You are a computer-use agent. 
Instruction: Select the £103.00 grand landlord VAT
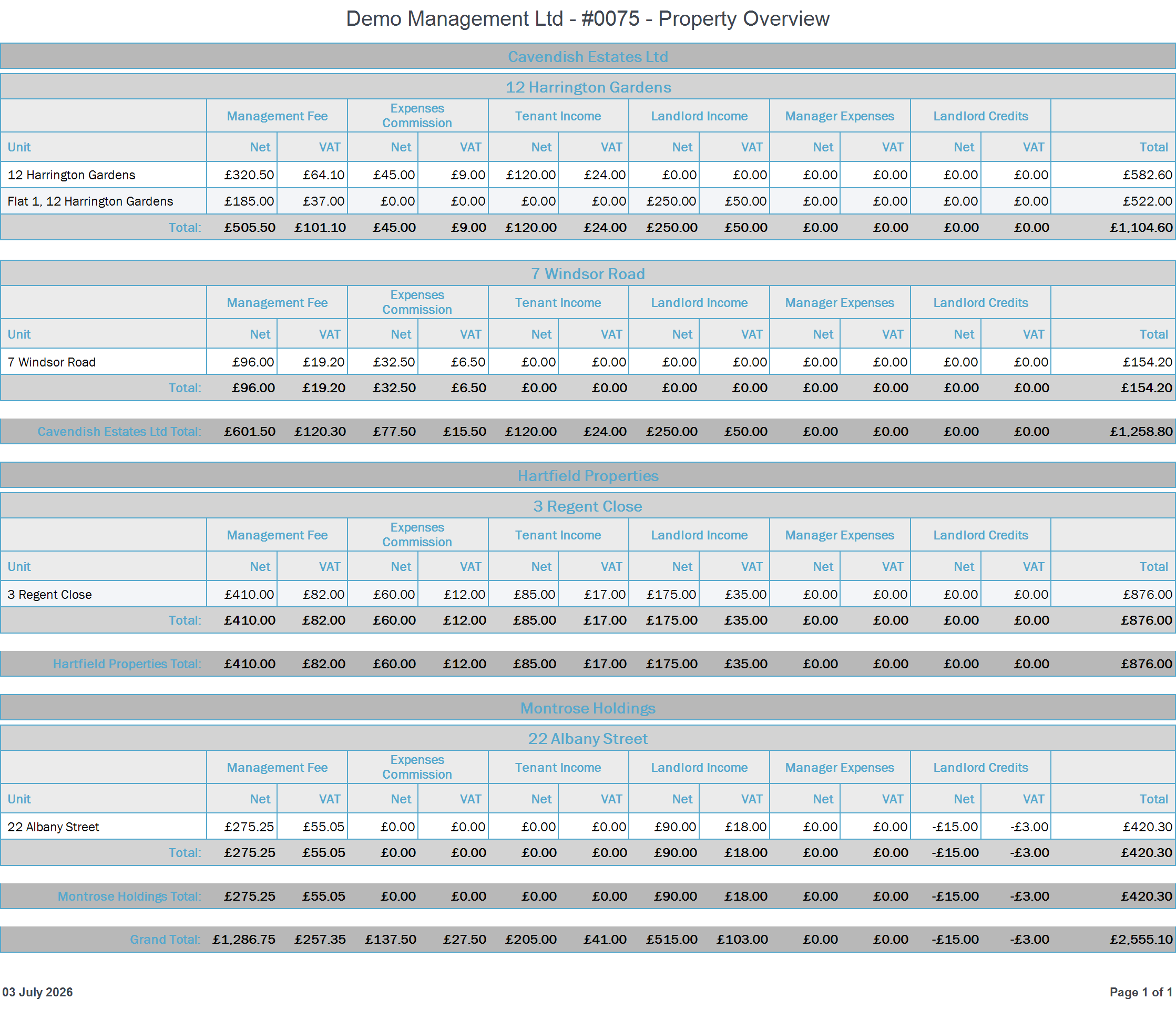tap(742, 939)
